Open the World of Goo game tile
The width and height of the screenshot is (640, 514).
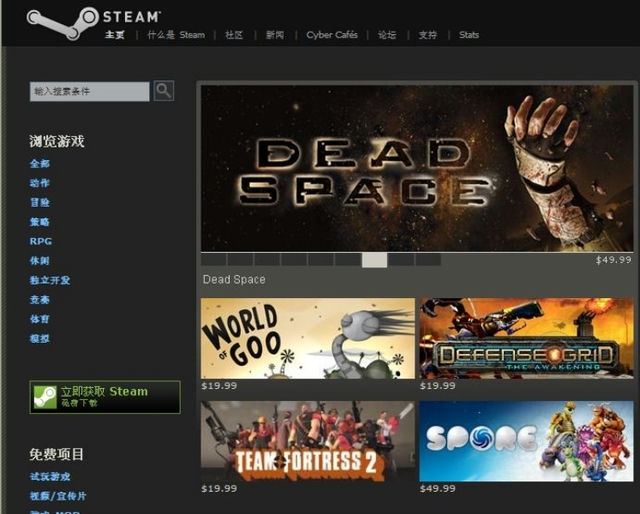[307, 337]
